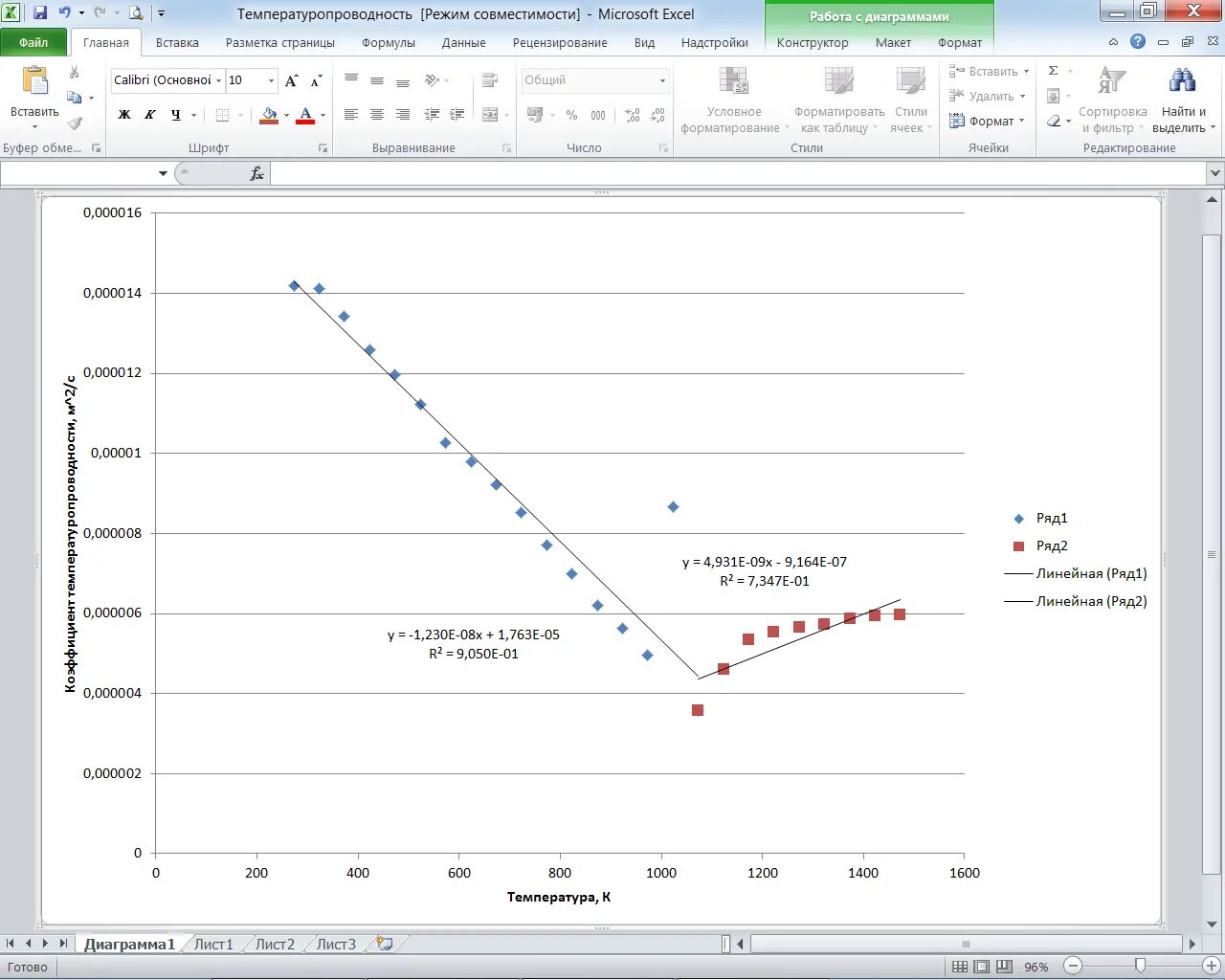The height and width of the screenshot is (980, 1225).
Task: Click the merge and center icon
Action: click(x=490, y=115)
